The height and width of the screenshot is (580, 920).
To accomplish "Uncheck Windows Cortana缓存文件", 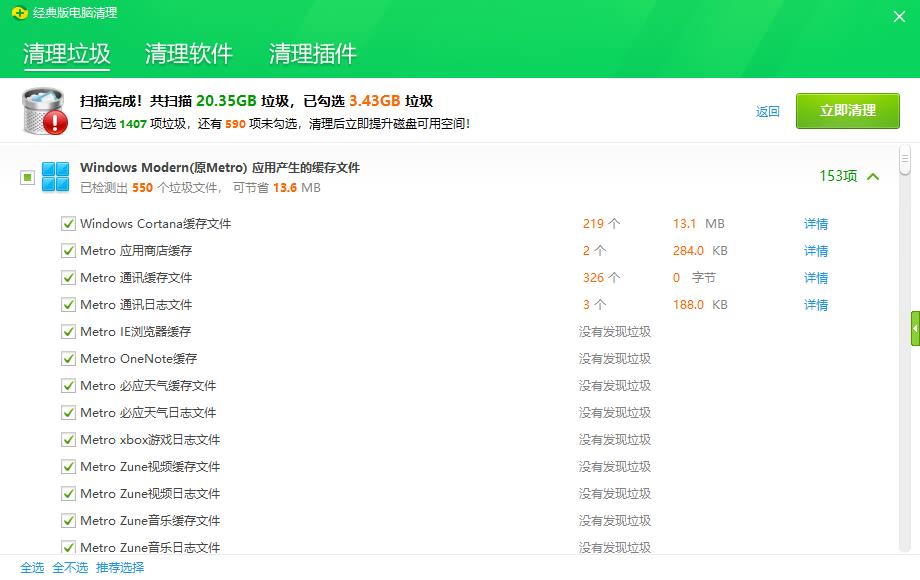I will (69, 223).
